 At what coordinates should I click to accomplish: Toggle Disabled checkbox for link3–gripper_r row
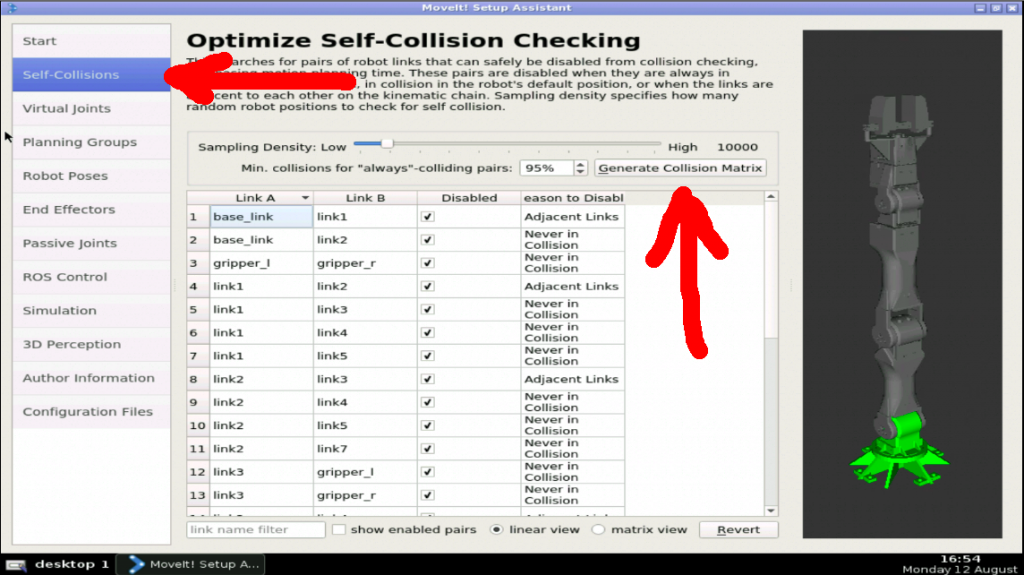coord(428,495)
